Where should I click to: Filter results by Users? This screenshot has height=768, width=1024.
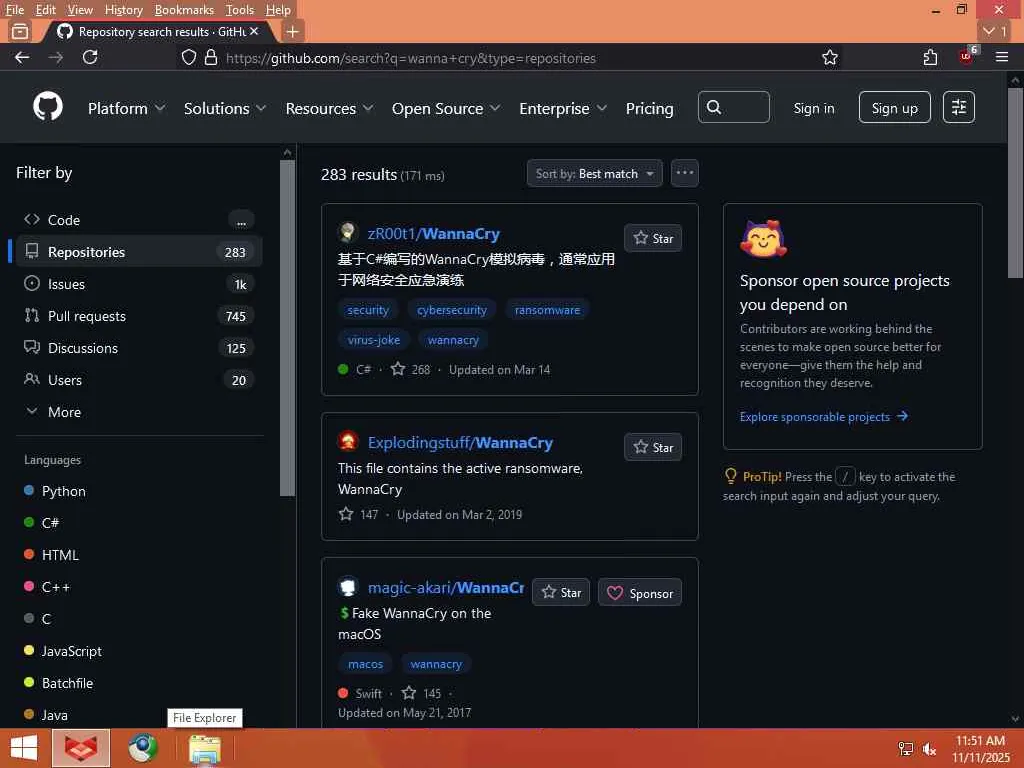click(138, 380)
